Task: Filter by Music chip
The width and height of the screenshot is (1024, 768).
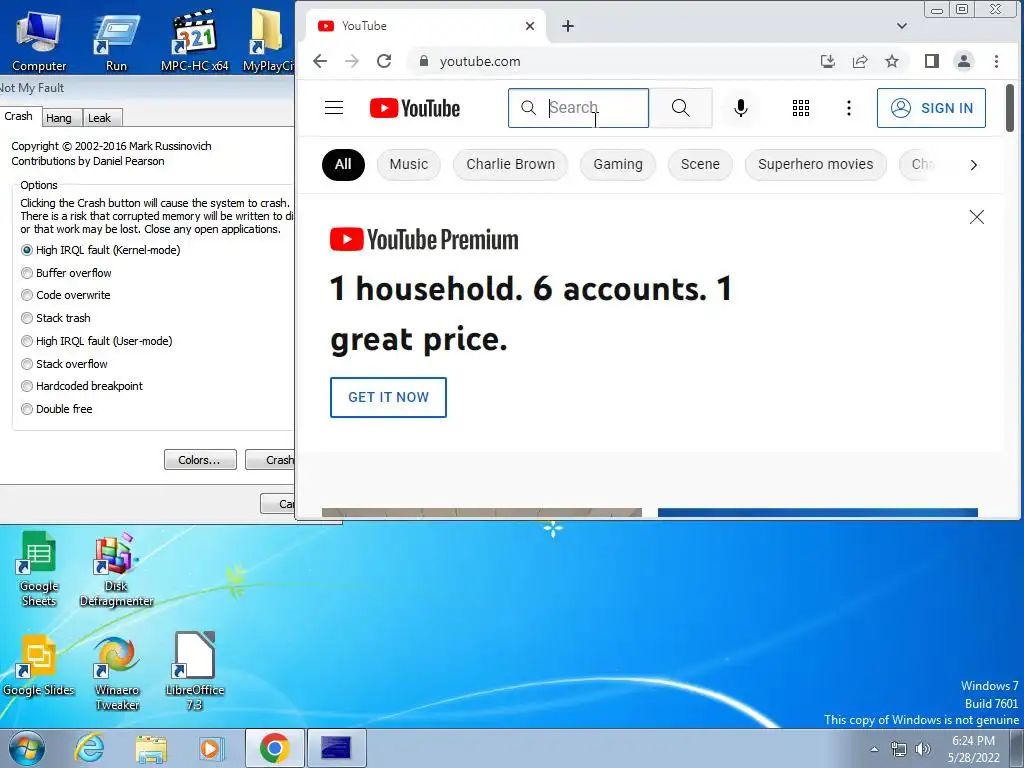Action: [x=409, y=165]
